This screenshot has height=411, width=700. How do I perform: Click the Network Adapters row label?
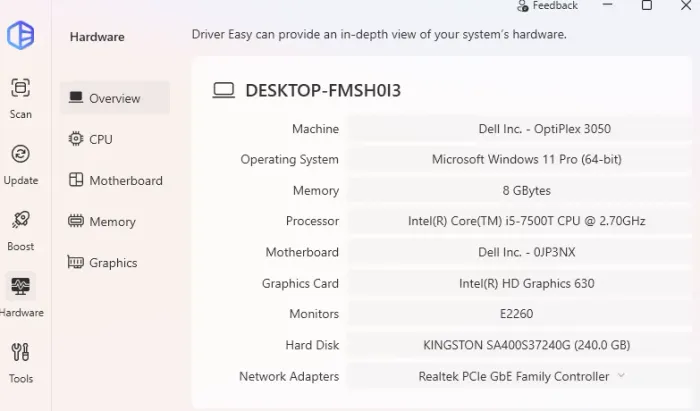[289, 376]
